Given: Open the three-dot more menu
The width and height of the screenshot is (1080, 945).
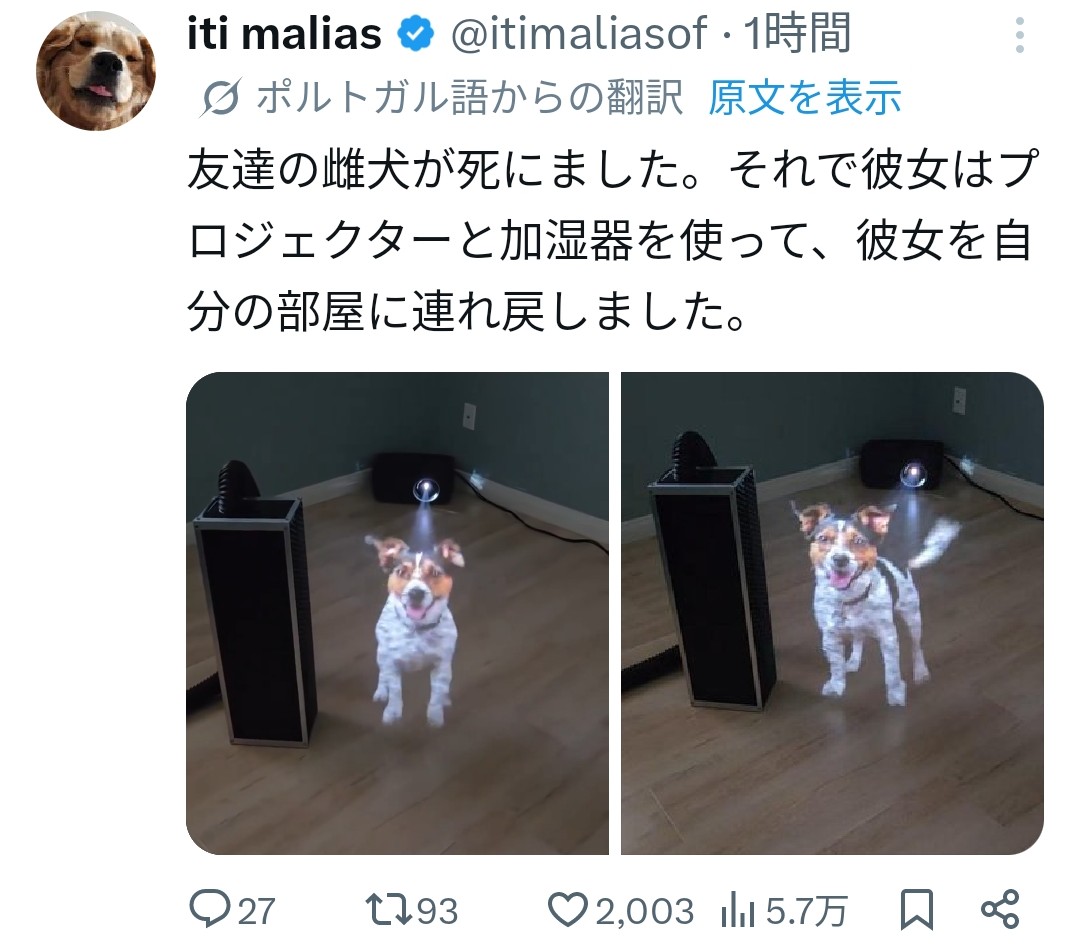Looking at the screenshot, I should 1019,35.
